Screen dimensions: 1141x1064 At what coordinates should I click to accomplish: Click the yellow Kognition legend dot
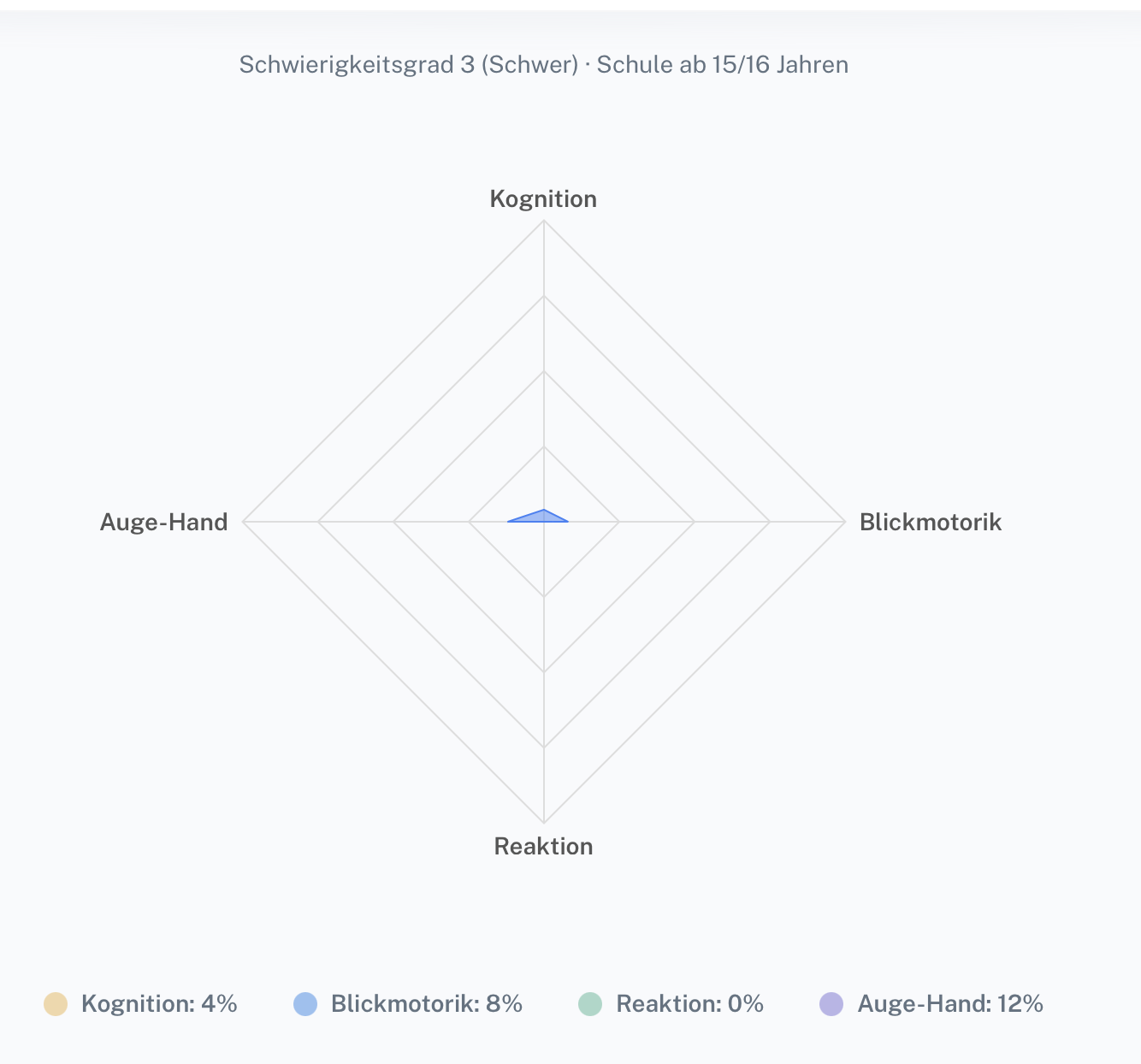[56, 1004]
